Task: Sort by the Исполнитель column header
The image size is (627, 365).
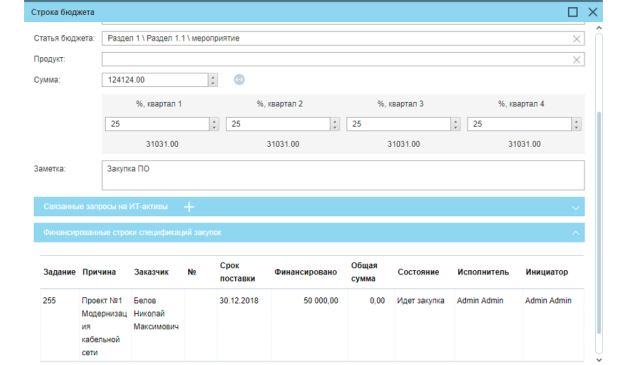Action: point(483,272)
